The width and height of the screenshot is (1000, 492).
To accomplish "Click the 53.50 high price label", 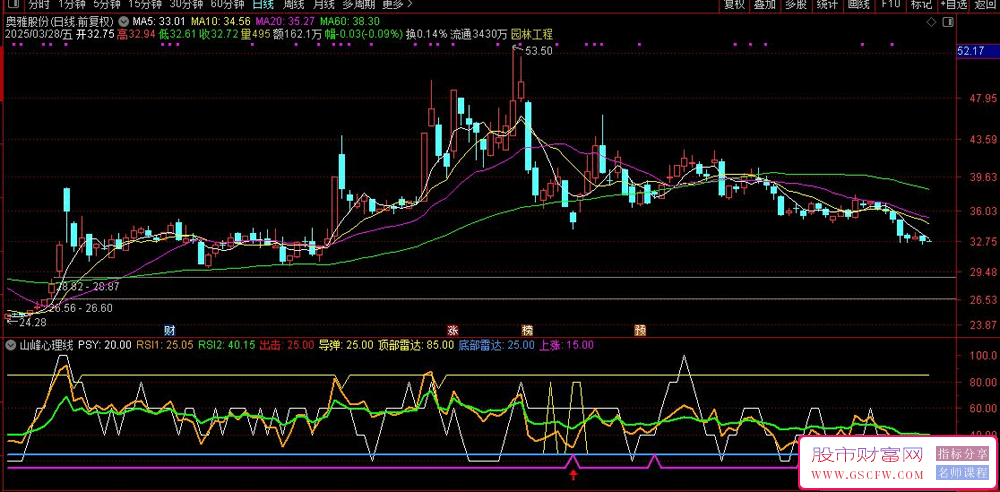I will click(538, 50).
